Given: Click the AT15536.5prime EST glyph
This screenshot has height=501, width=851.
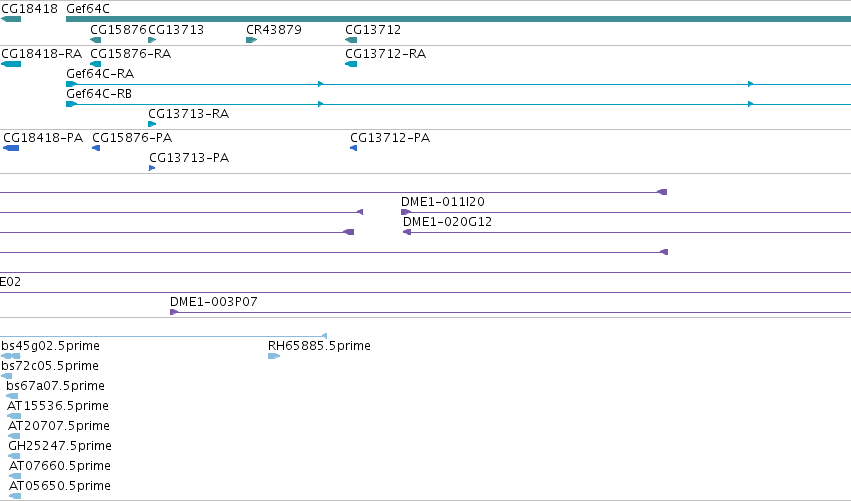Looking at the screenshot, I should click(x=14, y=416).
